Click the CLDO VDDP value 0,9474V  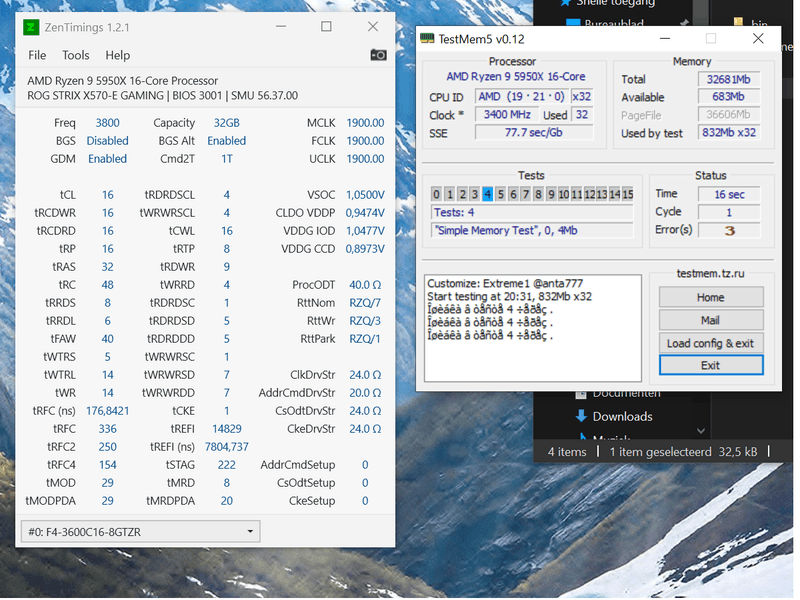pyautogui.click(x=365, y=213)
